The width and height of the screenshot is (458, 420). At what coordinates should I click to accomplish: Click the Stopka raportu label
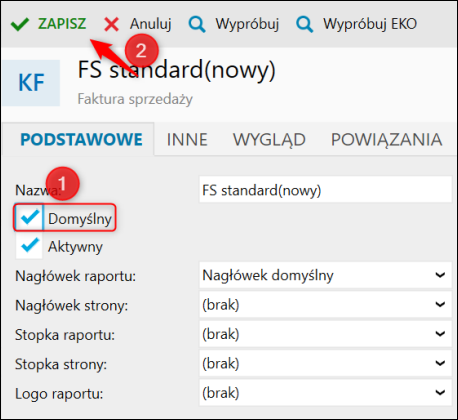click(65, 335)
